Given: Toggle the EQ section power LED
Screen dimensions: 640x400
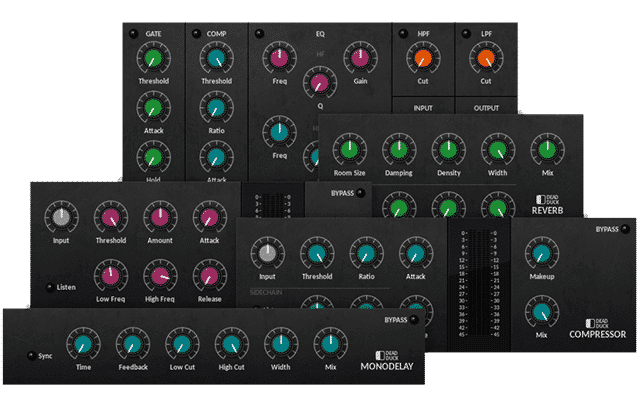Looking at the screenshot, I should pos(259,33).
